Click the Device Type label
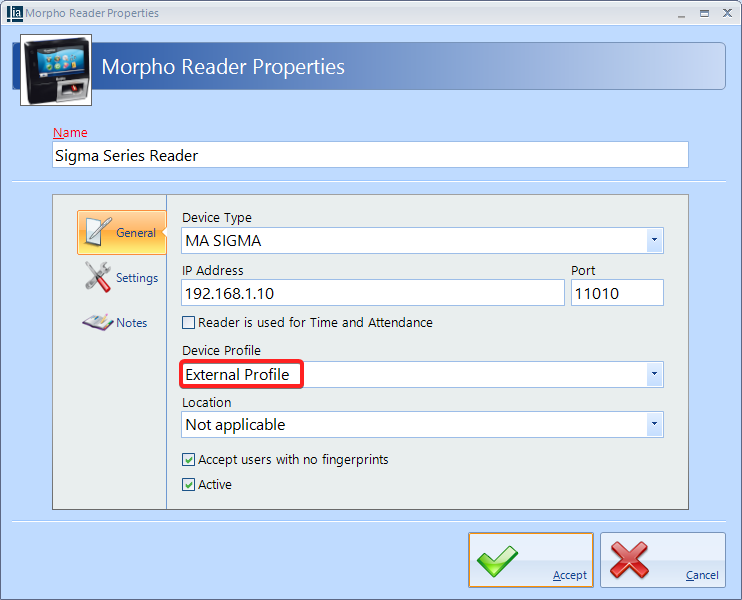The height and width of the screenshot is (600, 742). tap(217, 218)
